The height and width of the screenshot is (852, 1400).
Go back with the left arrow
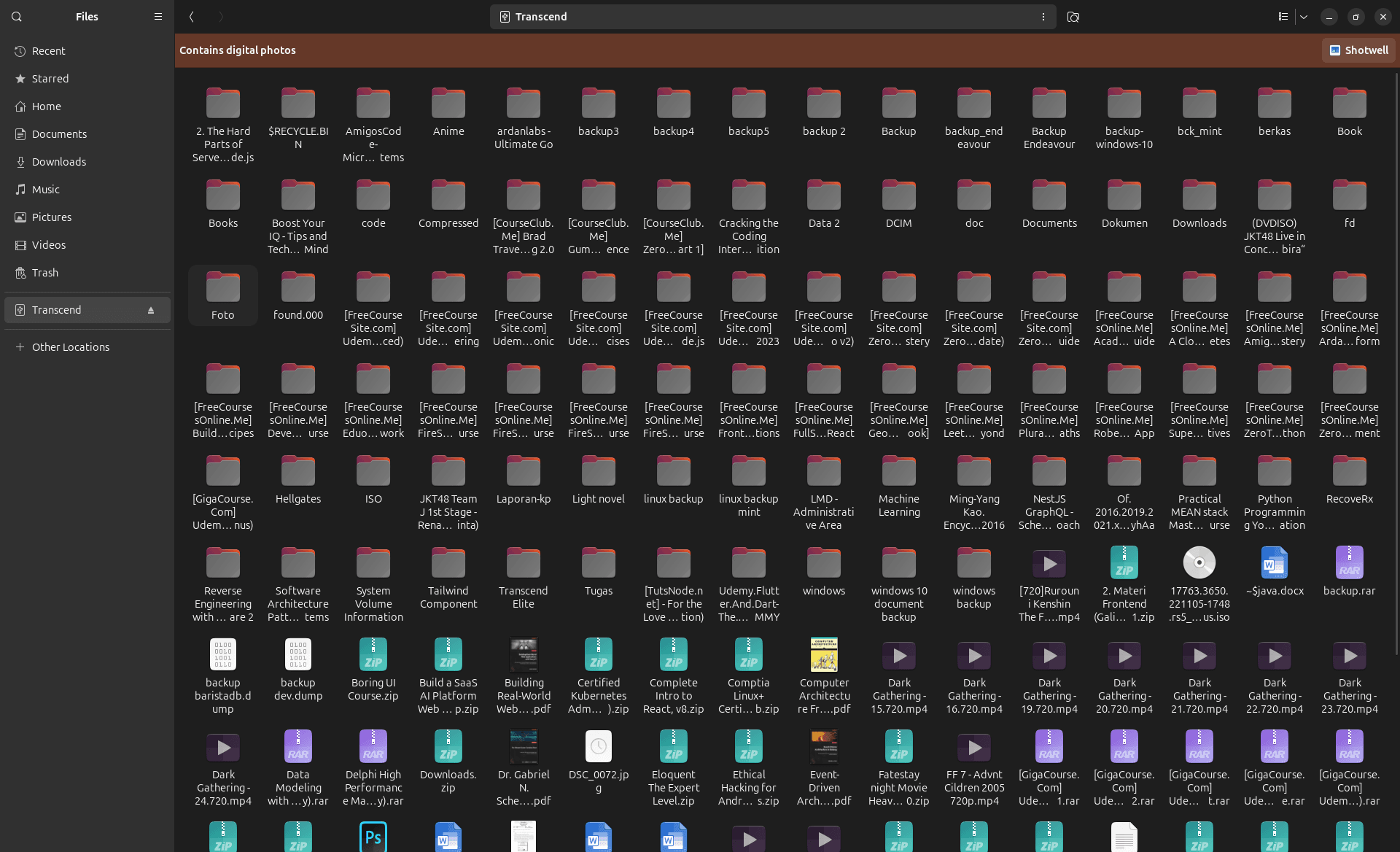[192, 17]
